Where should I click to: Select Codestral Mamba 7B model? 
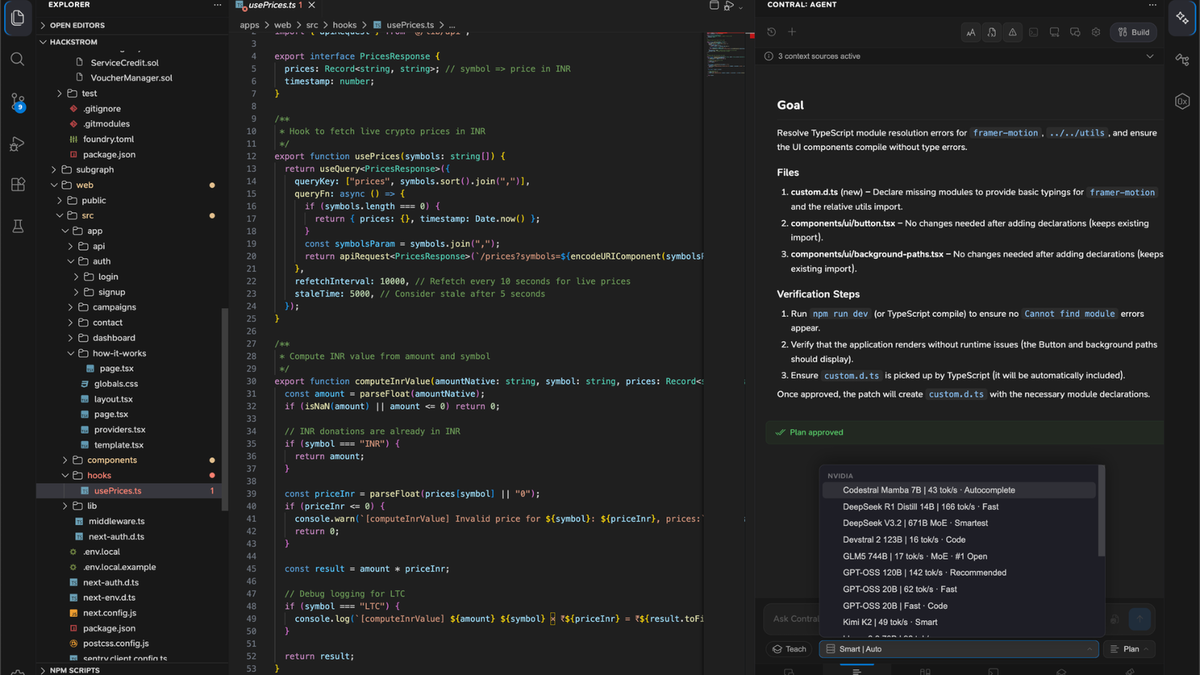point(958,490)
